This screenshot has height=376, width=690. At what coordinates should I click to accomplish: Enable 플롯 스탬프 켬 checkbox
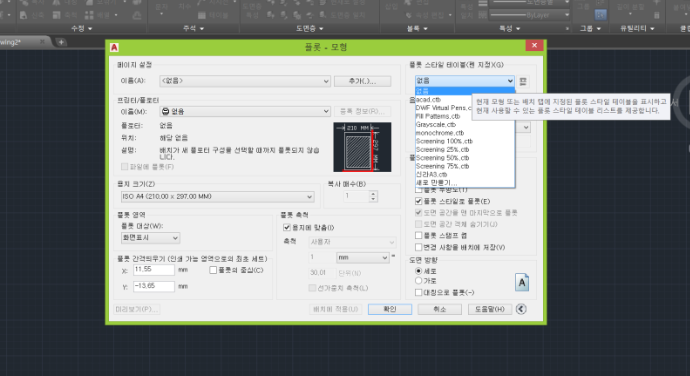pyautogui.click(x=418, y=236)
